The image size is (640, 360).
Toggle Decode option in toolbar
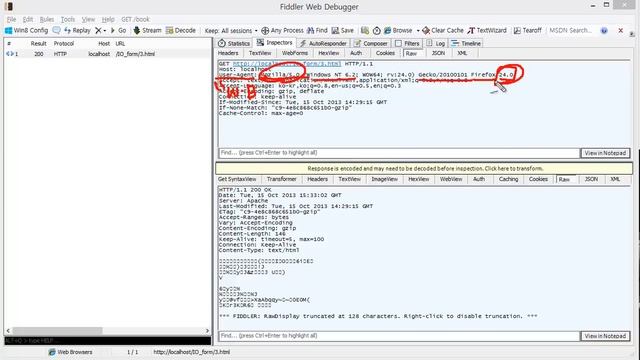pos(181,31)
